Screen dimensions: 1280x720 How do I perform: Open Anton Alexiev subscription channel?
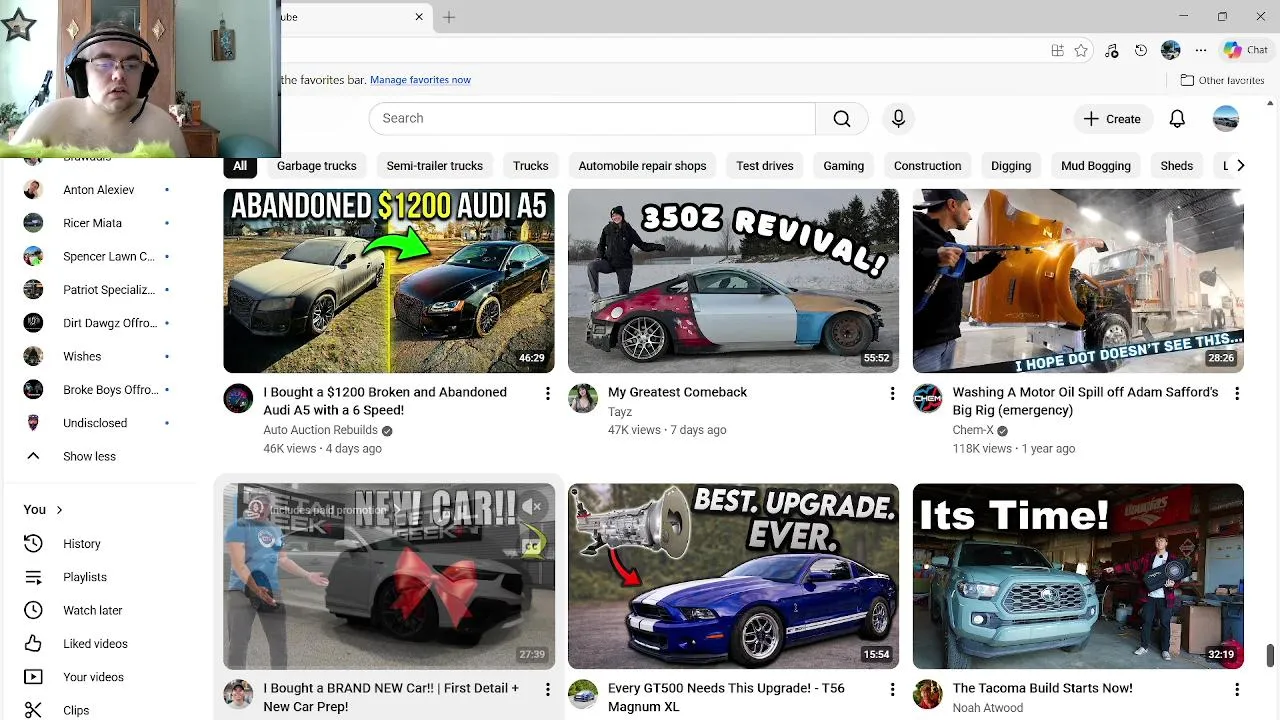[100, 189]
